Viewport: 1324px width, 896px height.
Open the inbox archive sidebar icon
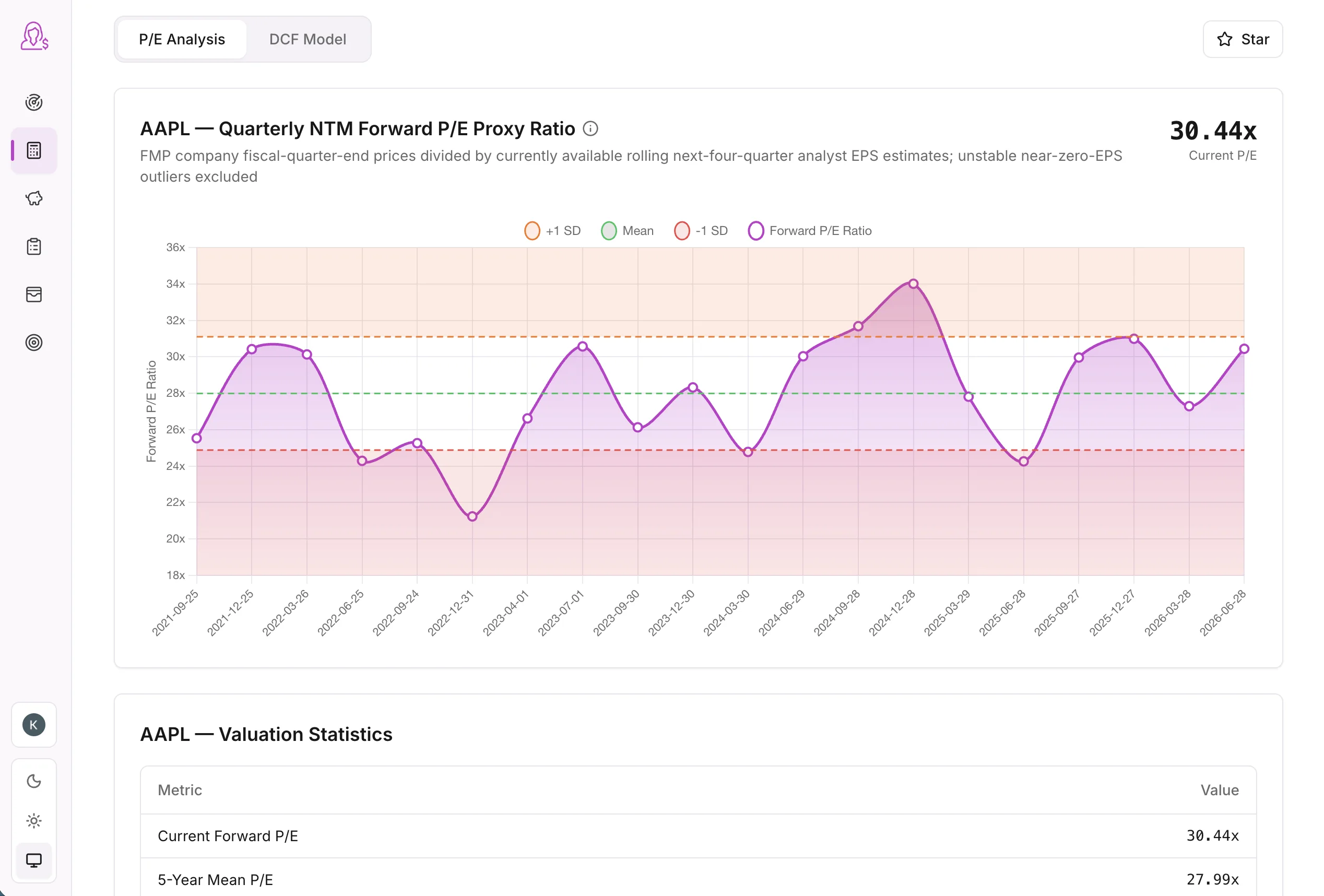[x=34, y=294]
